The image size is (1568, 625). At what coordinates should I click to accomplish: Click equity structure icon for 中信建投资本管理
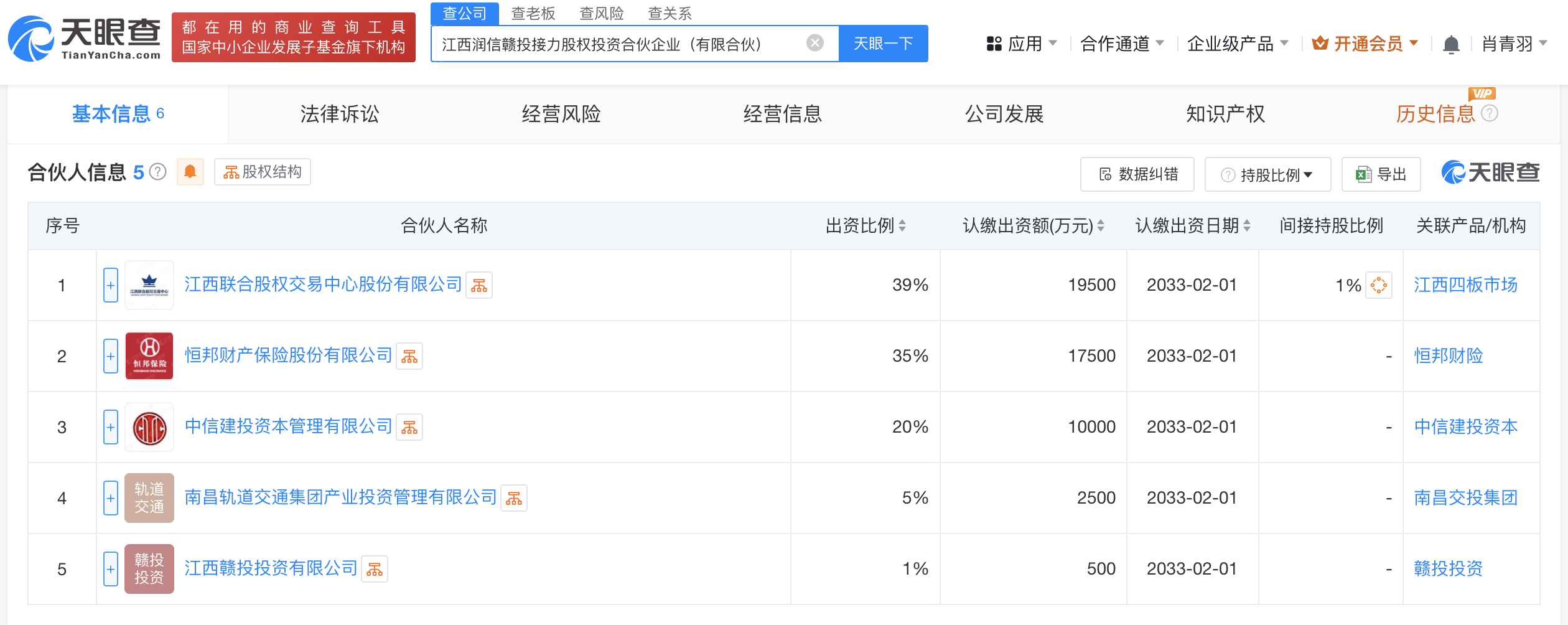pos(409,427)
